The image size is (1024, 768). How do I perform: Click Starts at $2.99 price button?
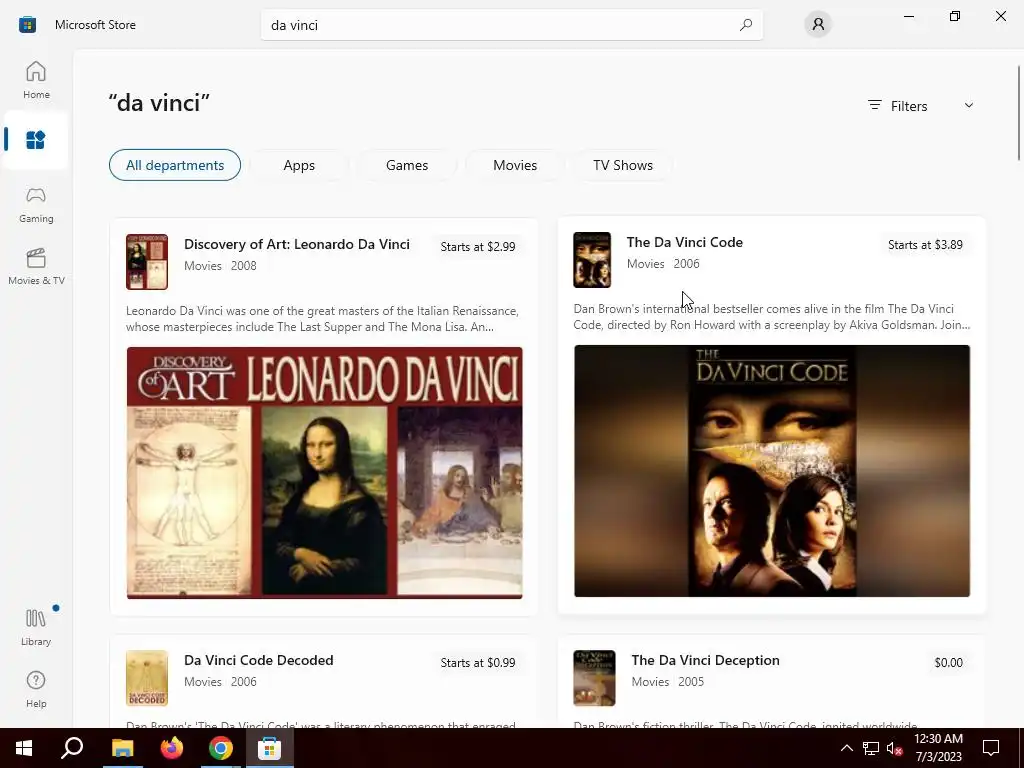coord(477,247)
